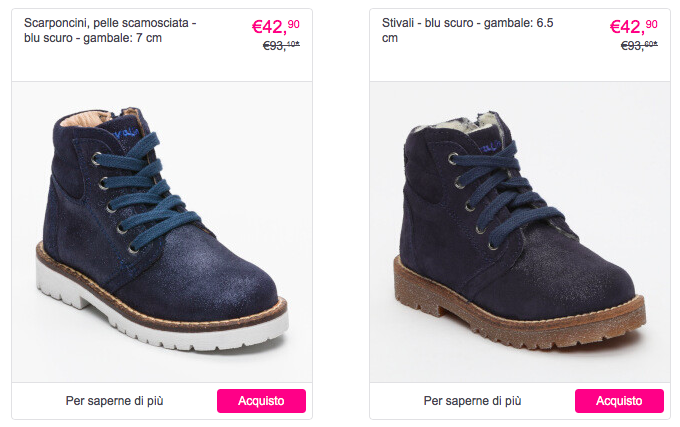This screenshot has height=427, width=680.
Task: Click the white-soled boot product photo
Action: pyautogui.click(x=162, y=230)
